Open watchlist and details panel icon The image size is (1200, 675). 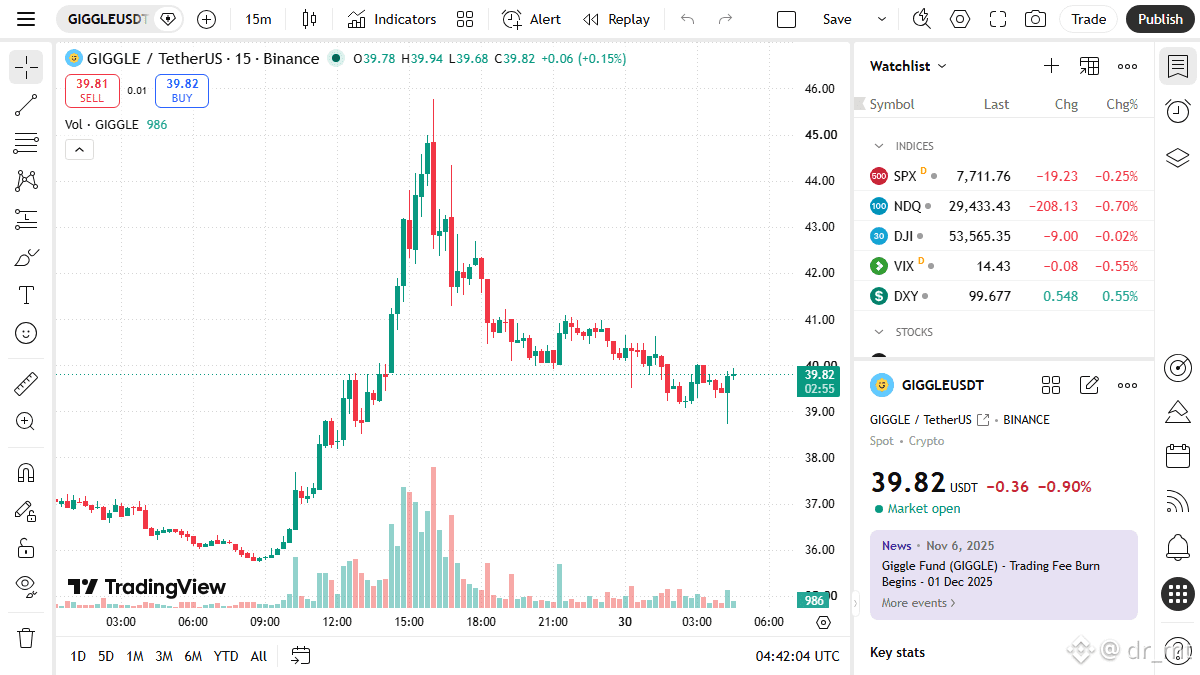(x=1178, y=67)
